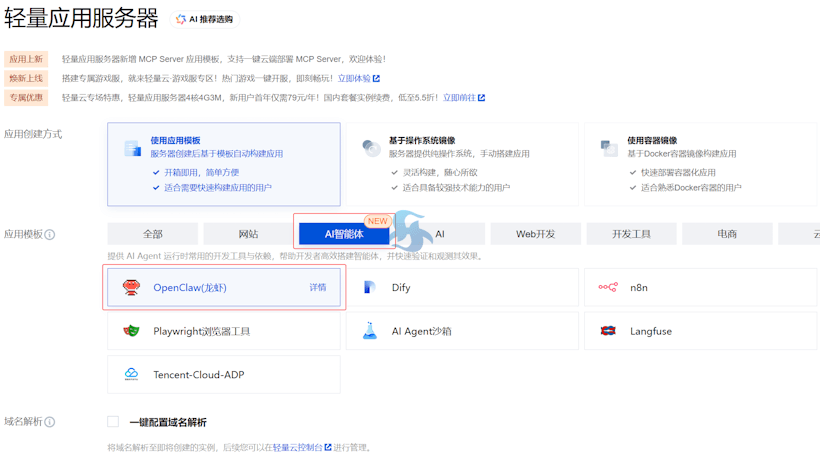
Task: Open AI 推荐选购 recommendation button
Action: pos(204,19)
